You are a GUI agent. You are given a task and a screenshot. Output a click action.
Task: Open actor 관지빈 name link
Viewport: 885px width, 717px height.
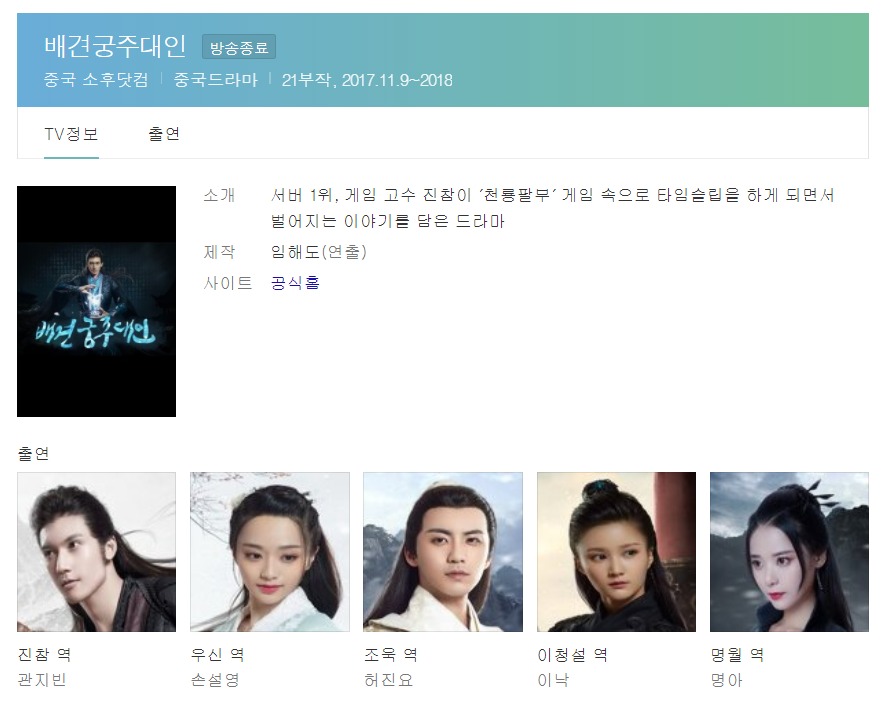[x=42, y=680]
